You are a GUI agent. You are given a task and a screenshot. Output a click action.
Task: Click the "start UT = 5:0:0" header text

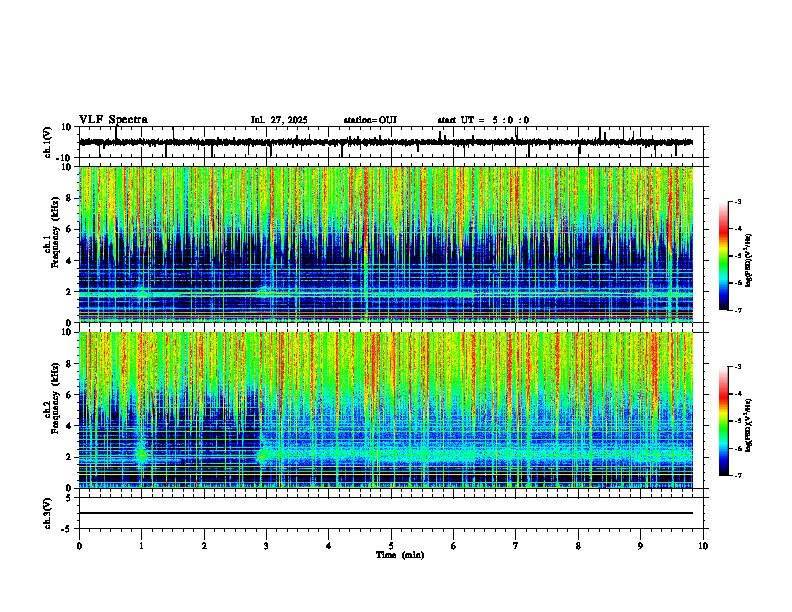(x=483, y=120)
